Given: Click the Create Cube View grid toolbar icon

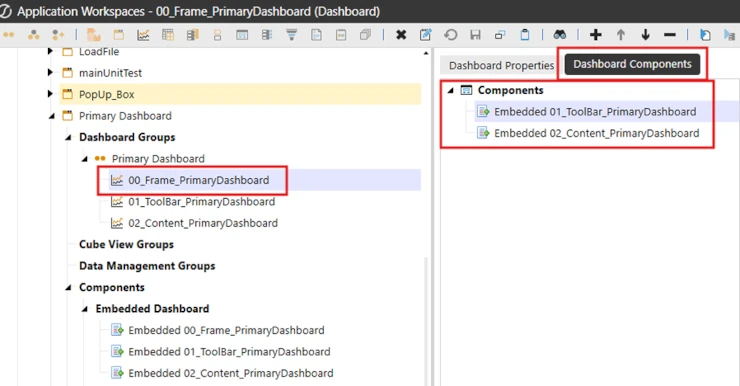Looking at the screenshot, I should (168, 35).
